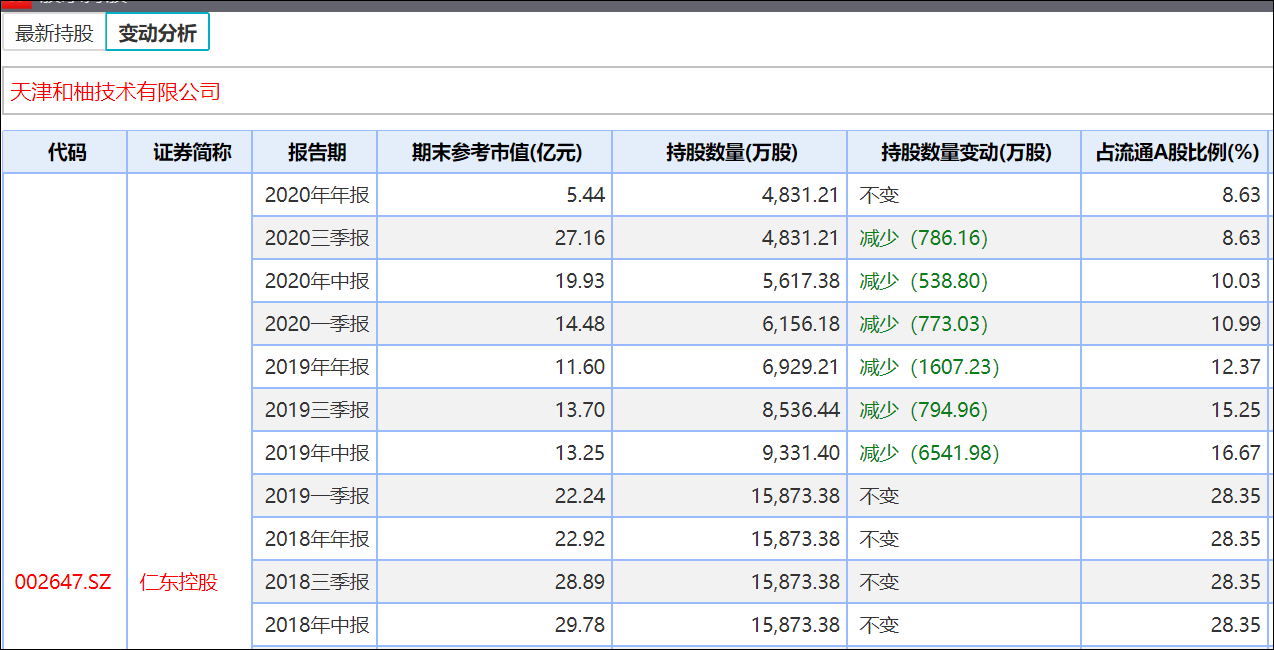
Task: Click the 证券简称 column header
Action: coord(192,152)
